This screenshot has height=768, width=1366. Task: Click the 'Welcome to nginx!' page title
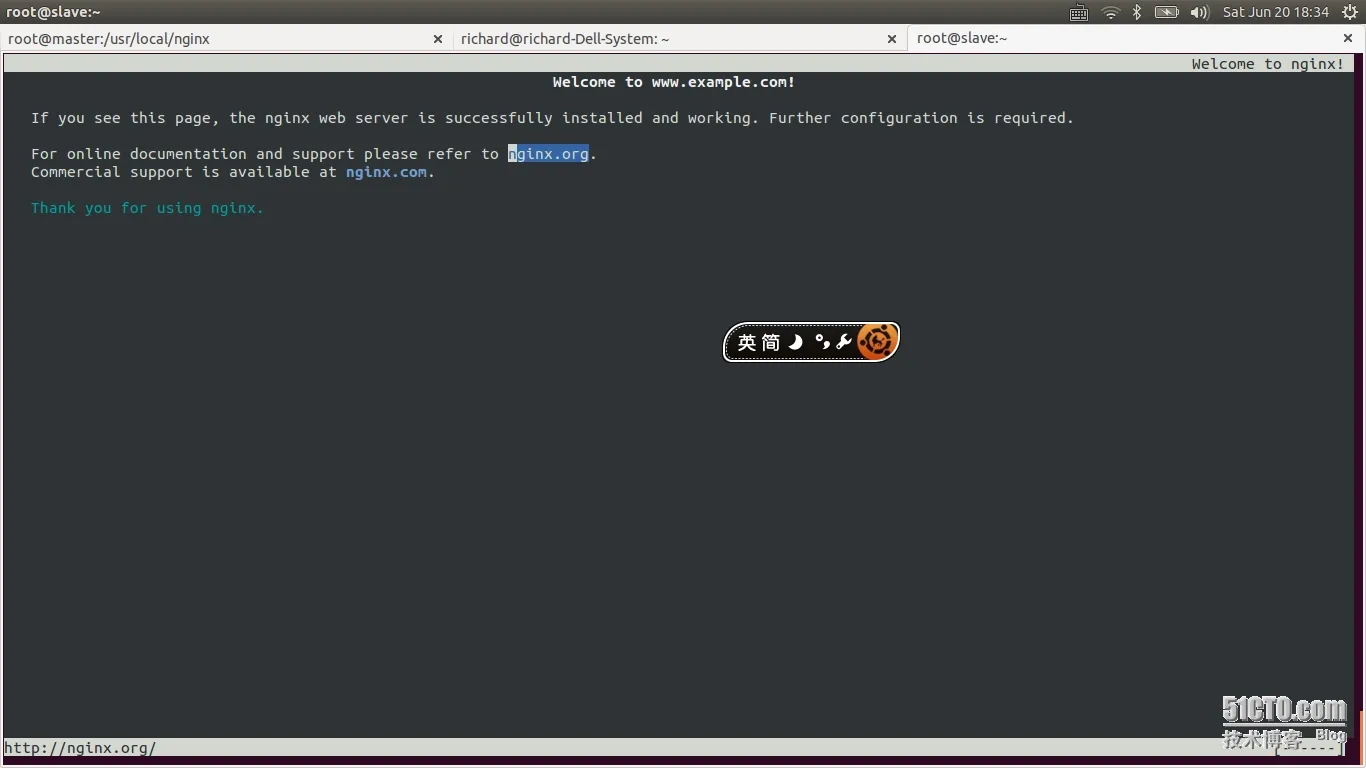coord(1268,64)
